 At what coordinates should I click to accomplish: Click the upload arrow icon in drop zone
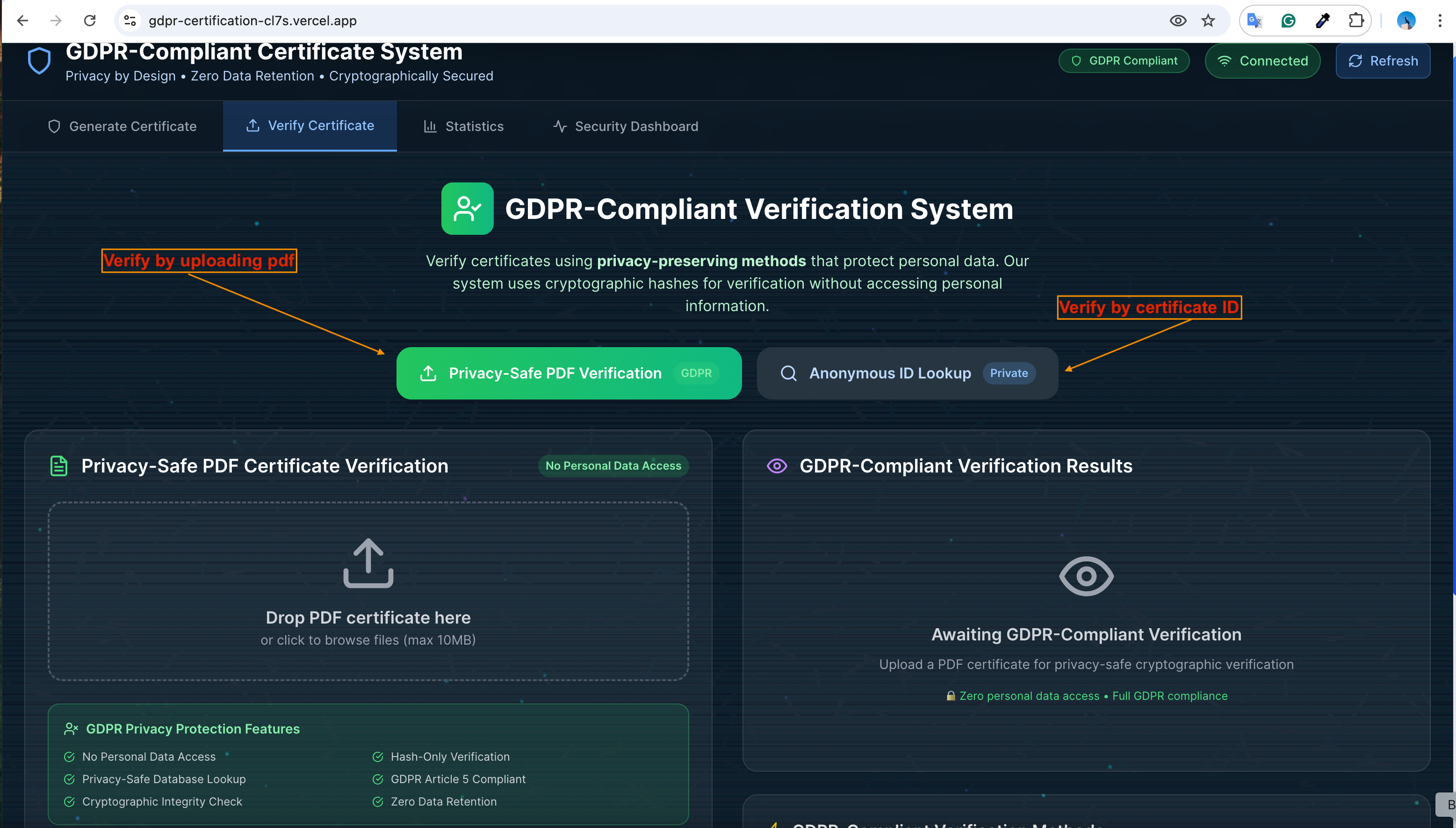[368, 563]
